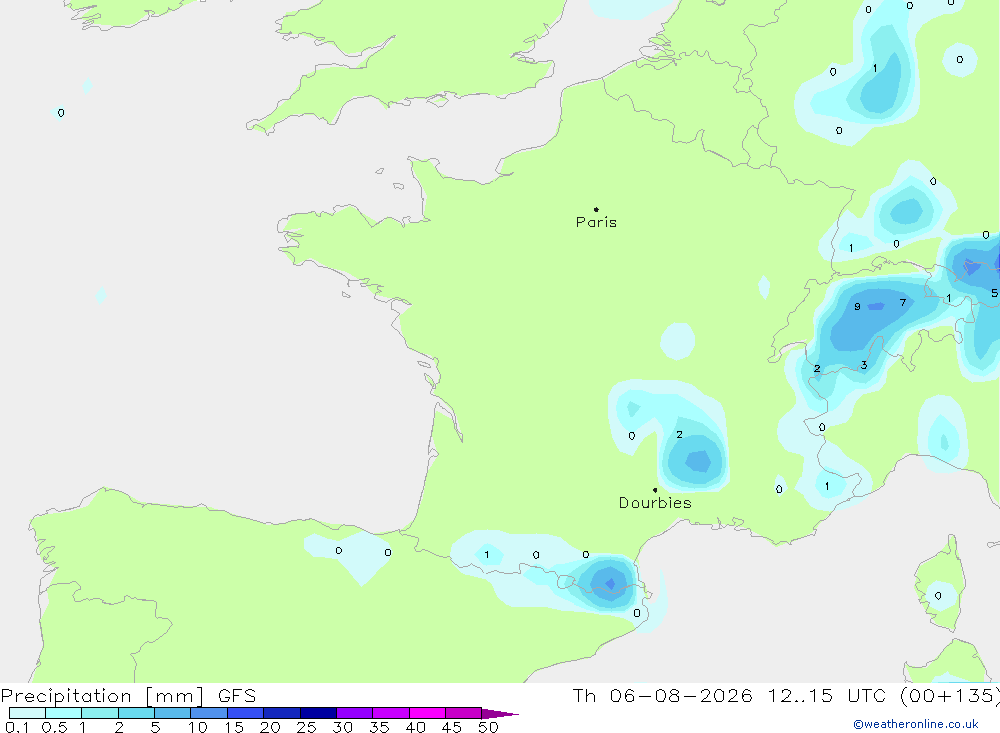Click the precipitation value '9' over Switzerland
Screen dimensions: 1000x733
[x=857, y=307]
